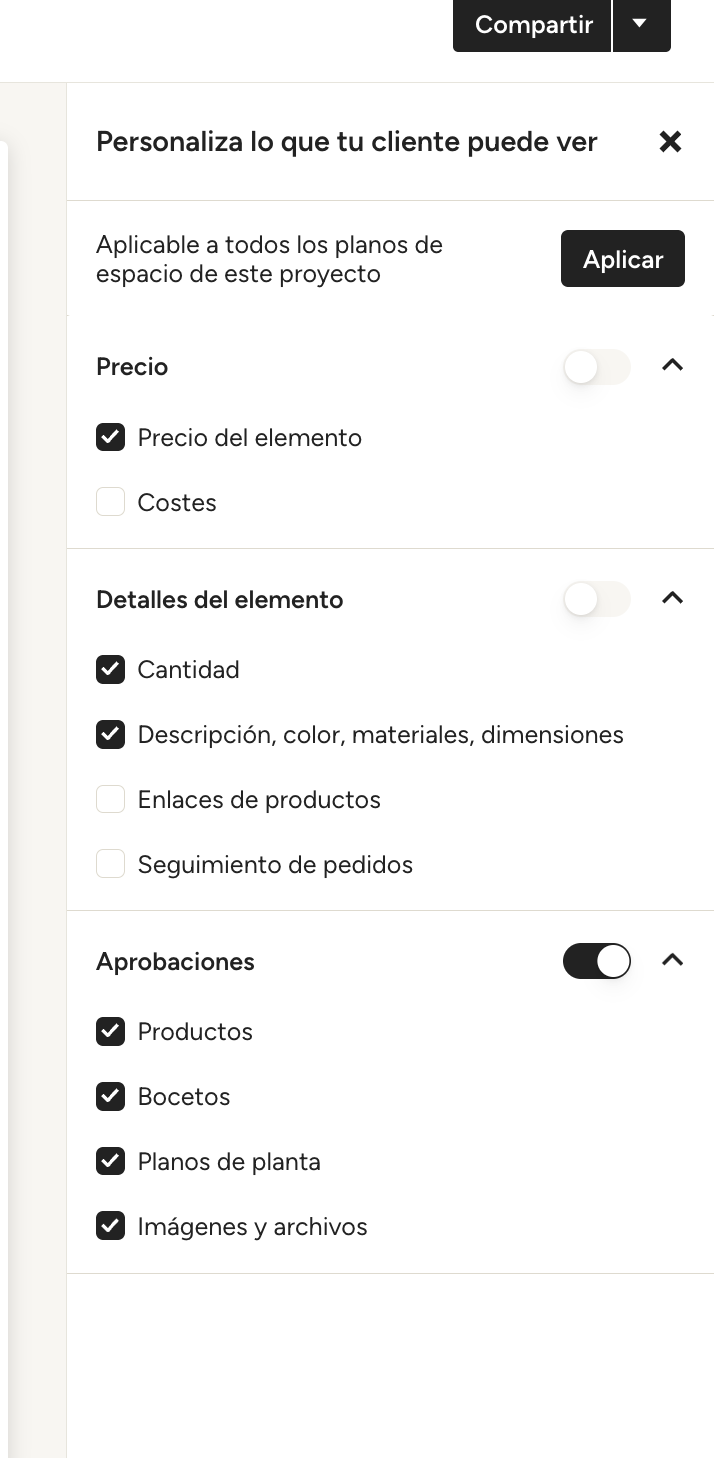Click the Compartir button
The image size is (714, 1458).
(533, 25)
